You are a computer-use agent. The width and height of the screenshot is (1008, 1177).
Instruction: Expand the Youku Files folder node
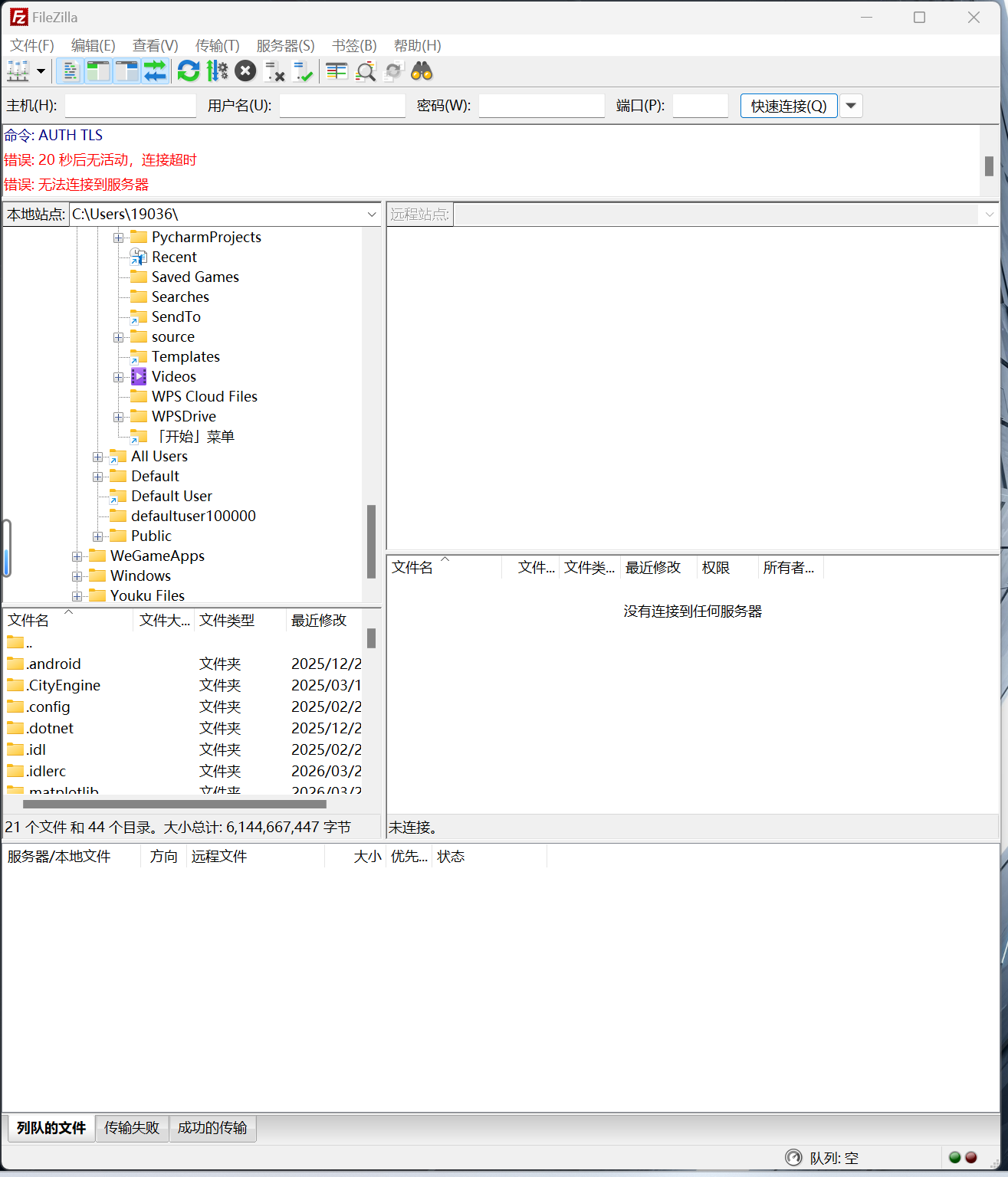pos(77,596)
